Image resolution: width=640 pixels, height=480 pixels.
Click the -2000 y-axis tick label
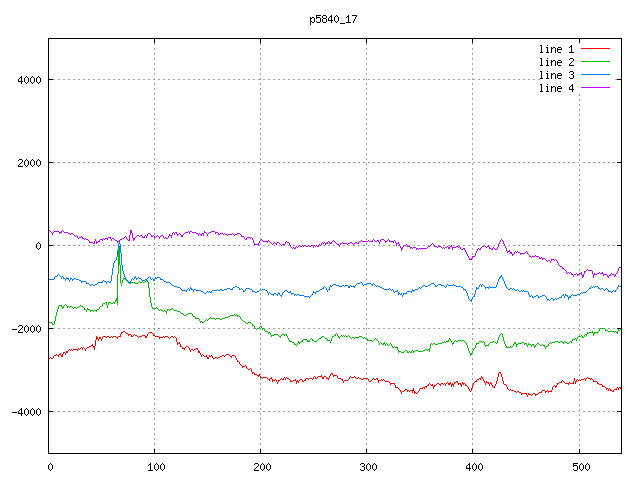[25, 329]
